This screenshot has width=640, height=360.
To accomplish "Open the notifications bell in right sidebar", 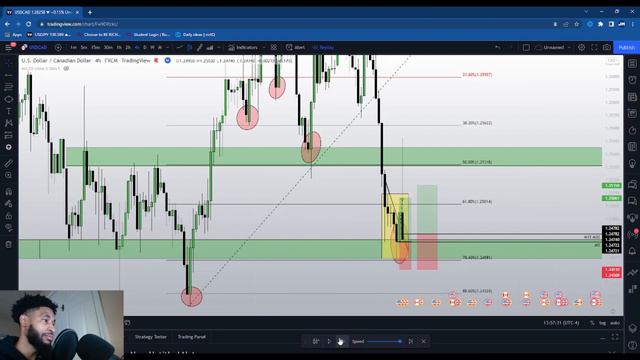I will coord(632,251).
